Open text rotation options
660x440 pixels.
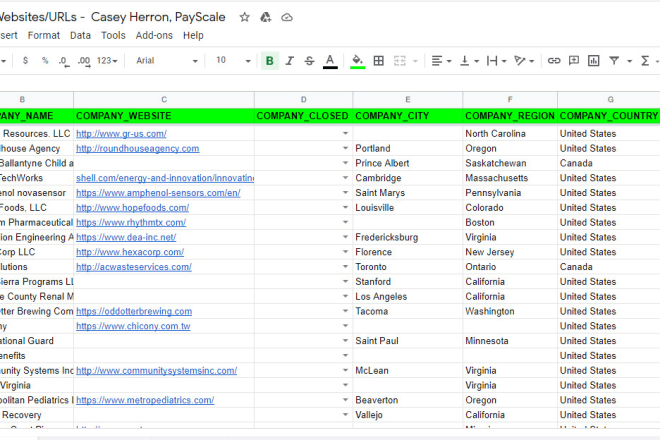click(524, 61)
